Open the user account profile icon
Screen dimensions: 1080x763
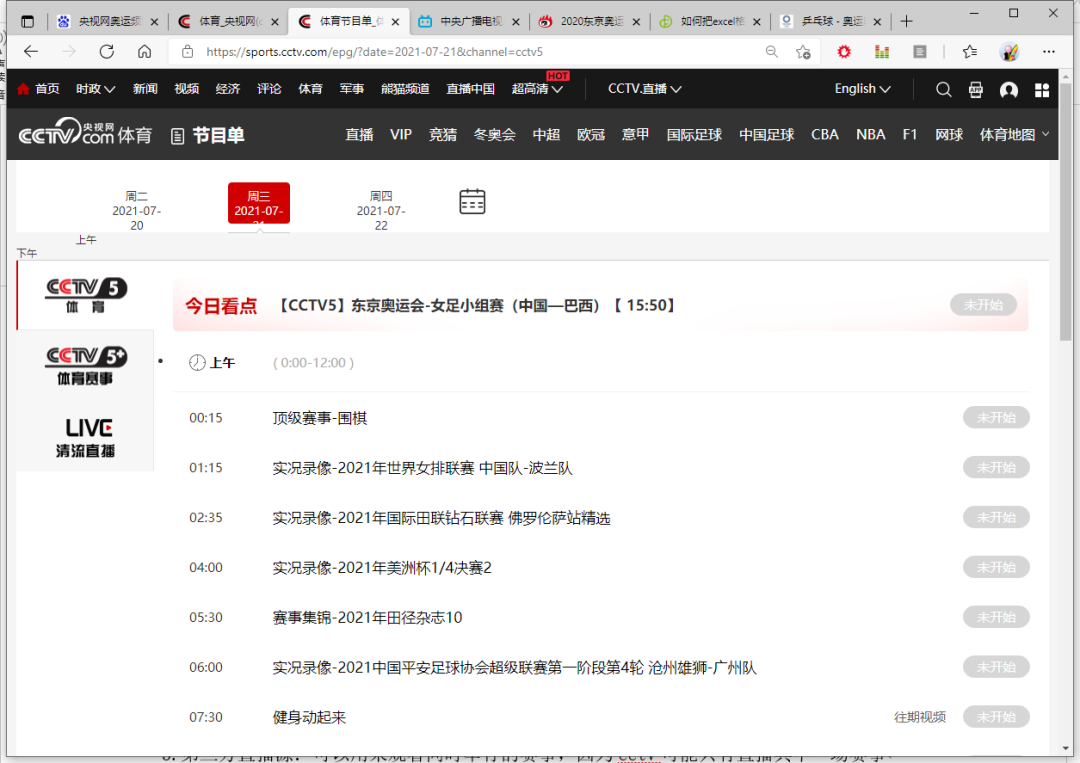[1008, 89]
